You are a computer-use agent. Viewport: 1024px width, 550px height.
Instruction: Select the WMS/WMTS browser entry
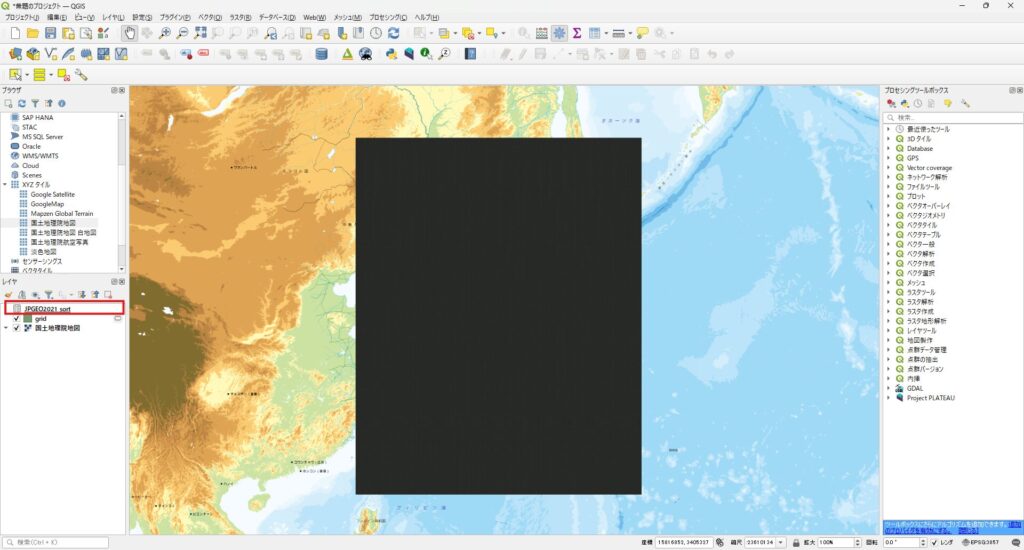click(x=40, y=156)
